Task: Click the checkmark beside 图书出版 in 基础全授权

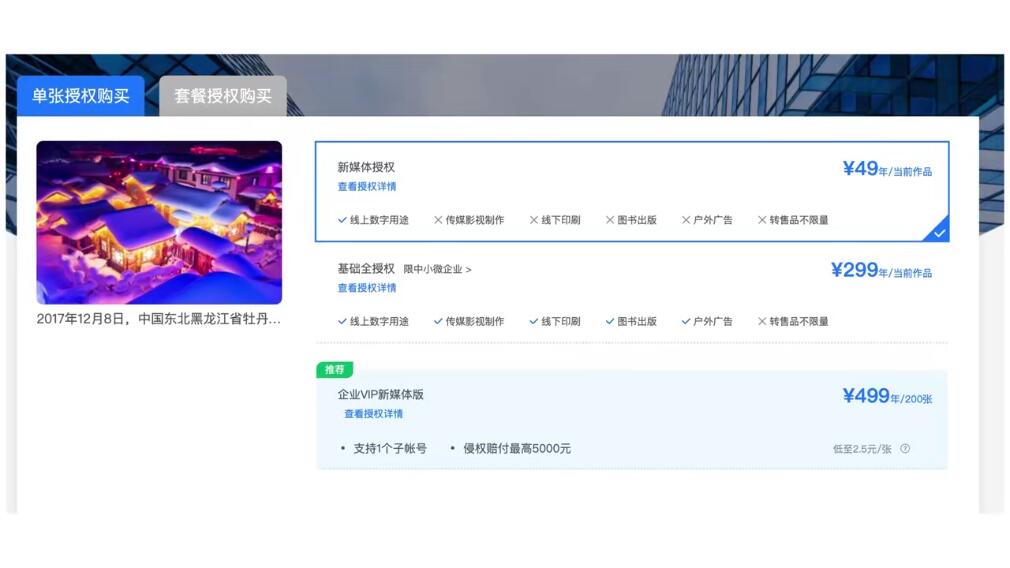Action: coord(610,322)
